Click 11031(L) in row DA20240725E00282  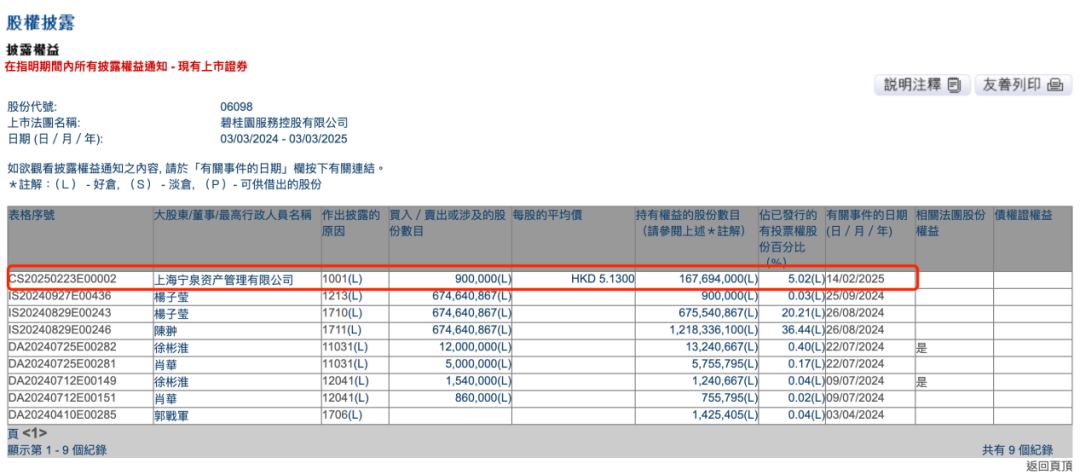click(345, 348)
